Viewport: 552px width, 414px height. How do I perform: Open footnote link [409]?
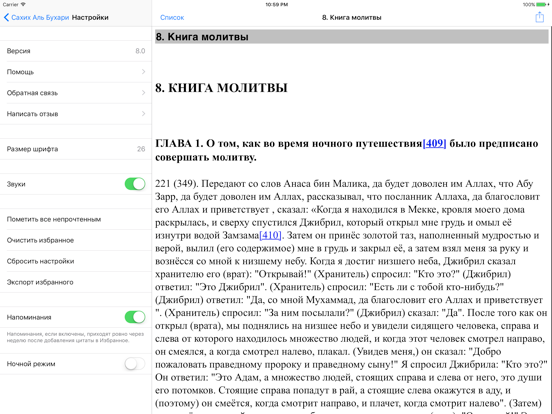pos(434,143)
